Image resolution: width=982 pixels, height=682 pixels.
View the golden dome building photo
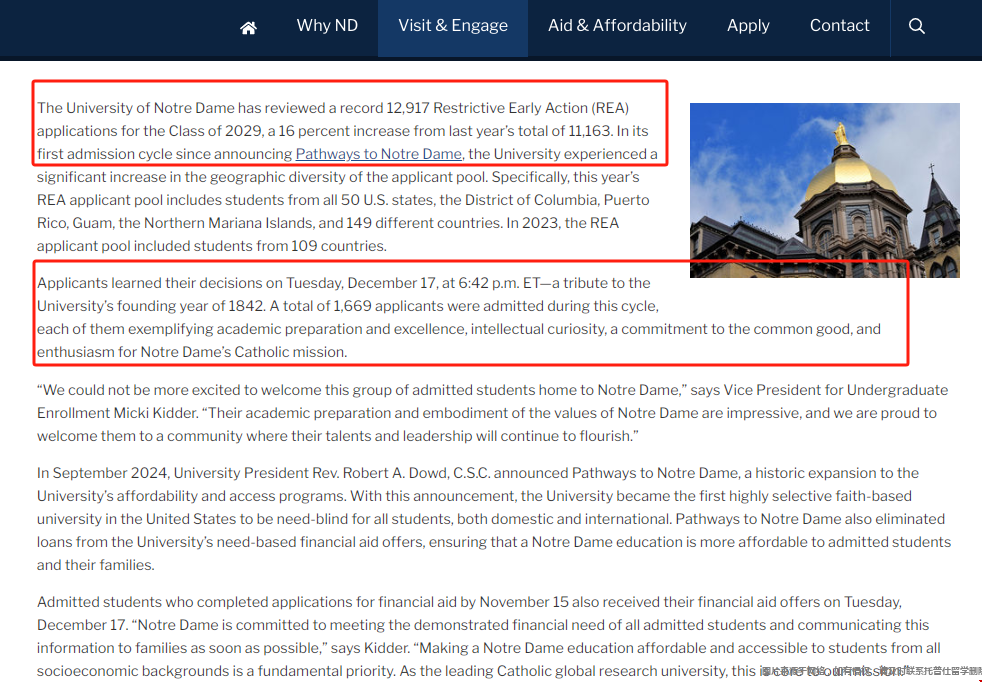824,190
